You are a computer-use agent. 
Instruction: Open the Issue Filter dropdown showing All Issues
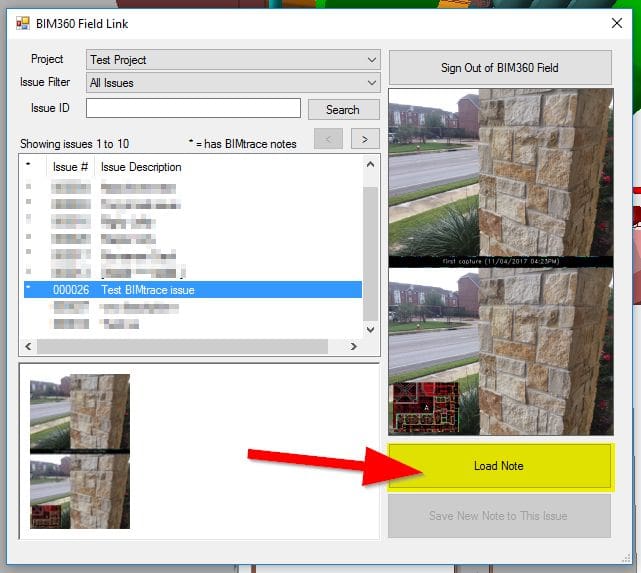pos(233,83)
